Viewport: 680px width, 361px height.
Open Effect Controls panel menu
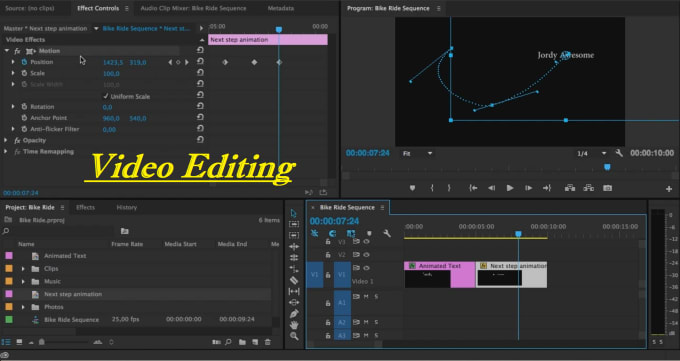(x=127, y=8)
